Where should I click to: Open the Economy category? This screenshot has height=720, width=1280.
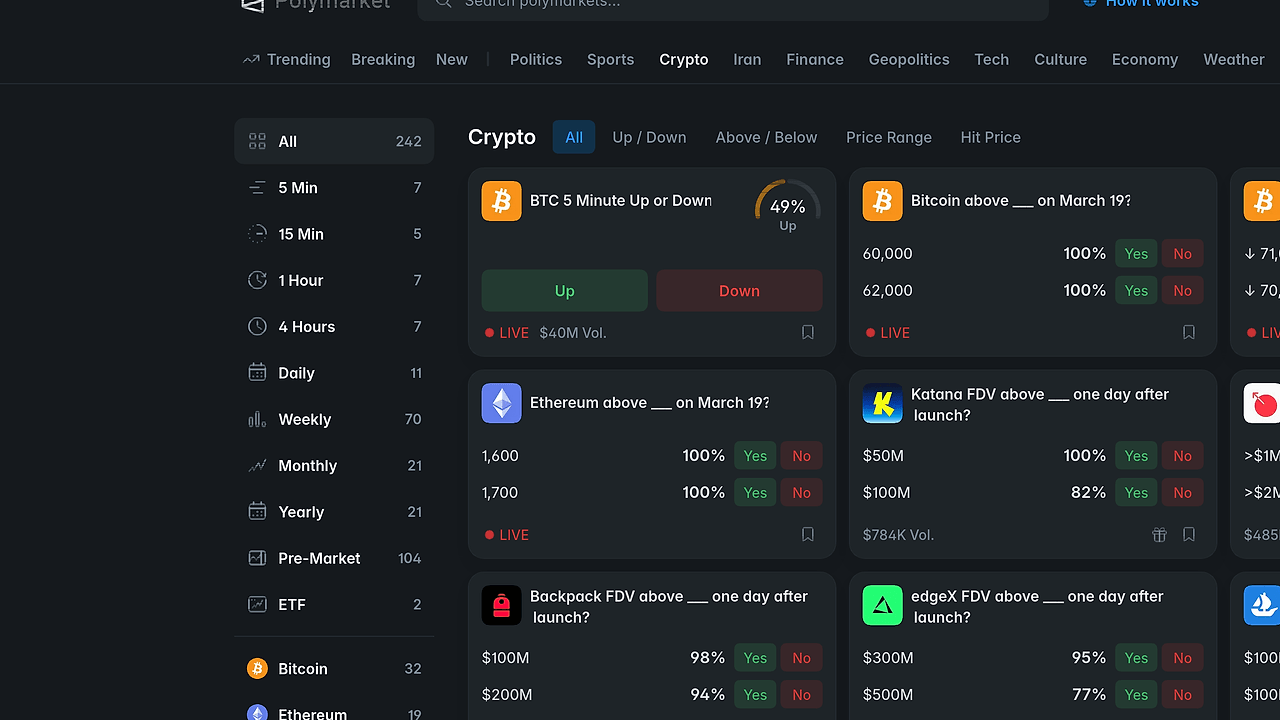tap(1145, 59)
